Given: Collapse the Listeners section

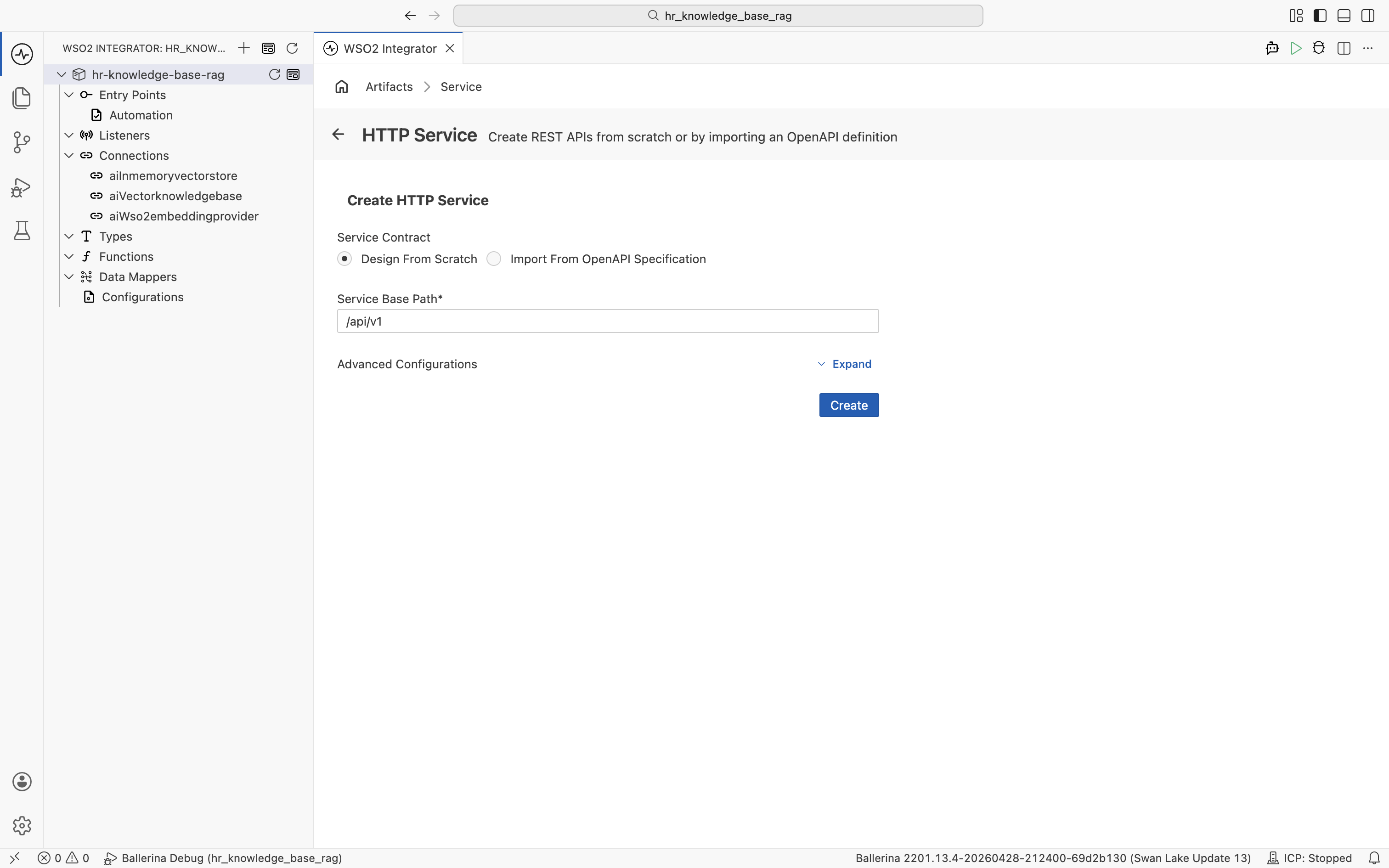Looking at the screenshot, I should pos(69,135).
